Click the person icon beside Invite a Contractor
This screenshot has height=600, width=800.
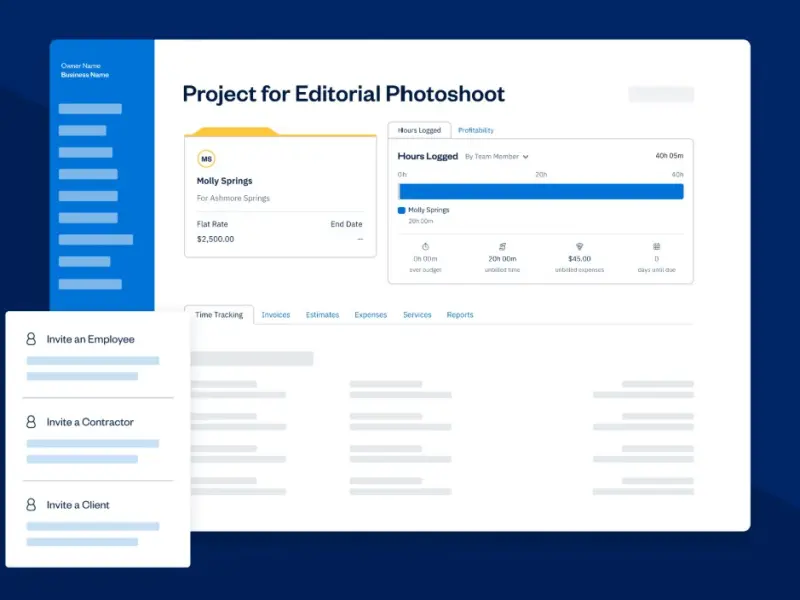click(32, 422)
